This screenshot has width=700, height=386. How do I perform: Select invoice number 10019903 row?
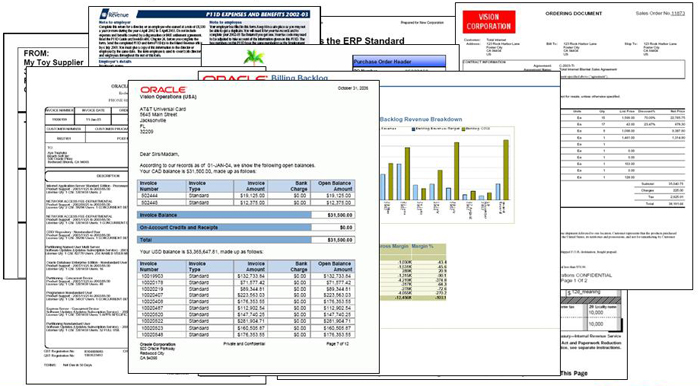[246, 276]
